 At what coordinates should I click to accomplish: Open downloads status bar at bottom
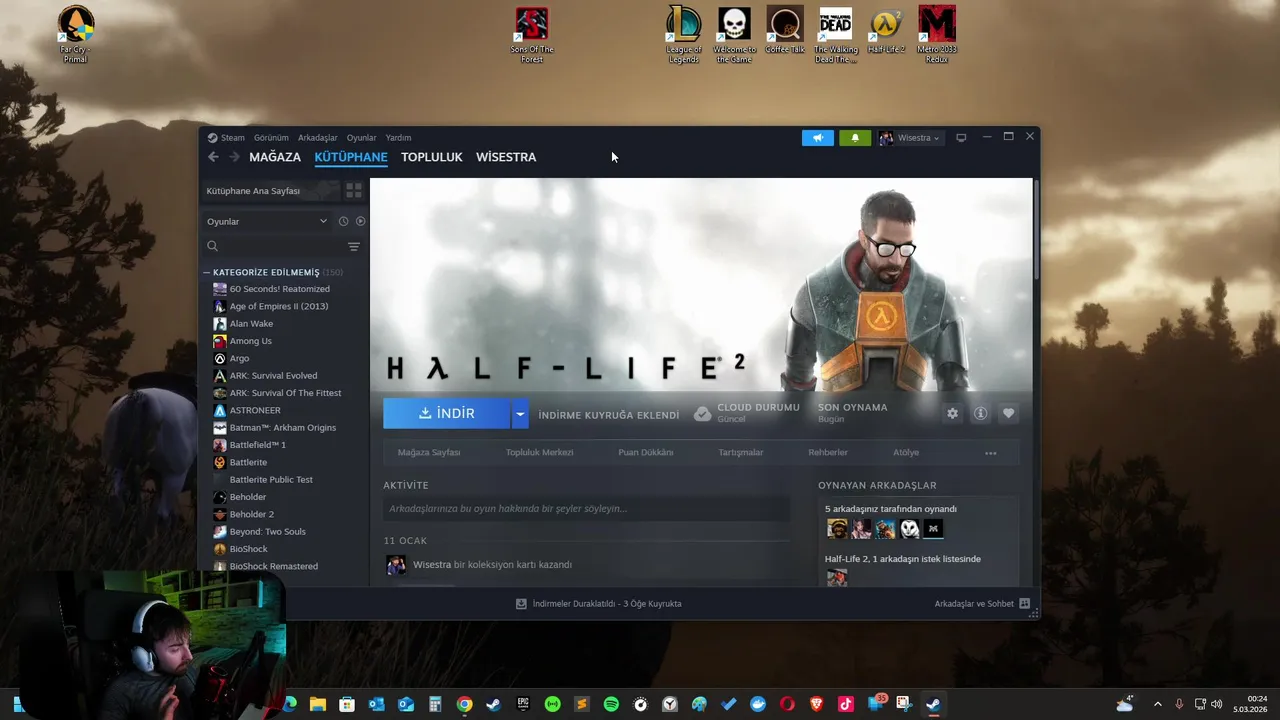[x=598, y=604]
